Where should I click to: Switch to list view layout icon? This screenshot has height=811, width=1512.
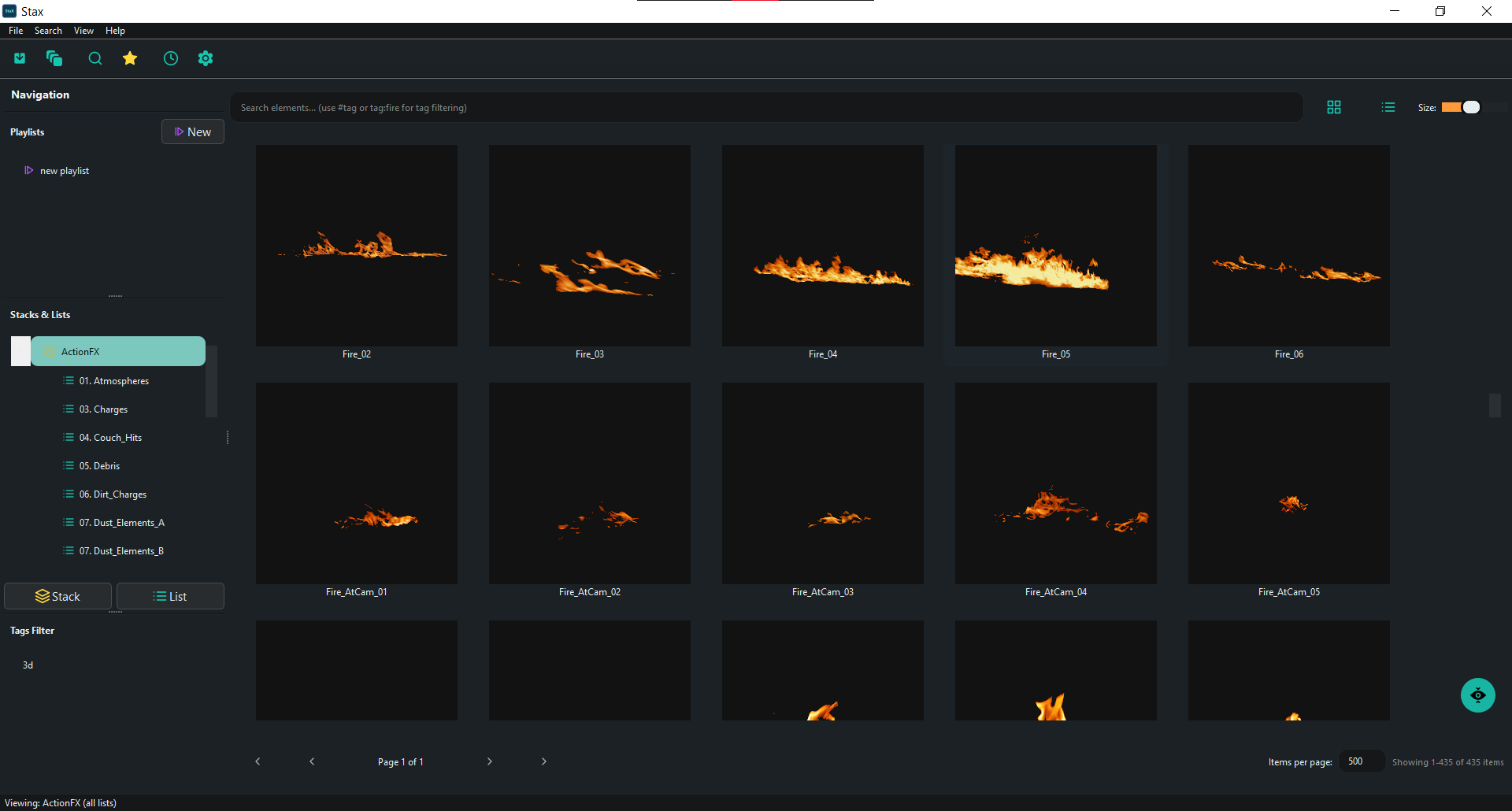click(1388, 107)
